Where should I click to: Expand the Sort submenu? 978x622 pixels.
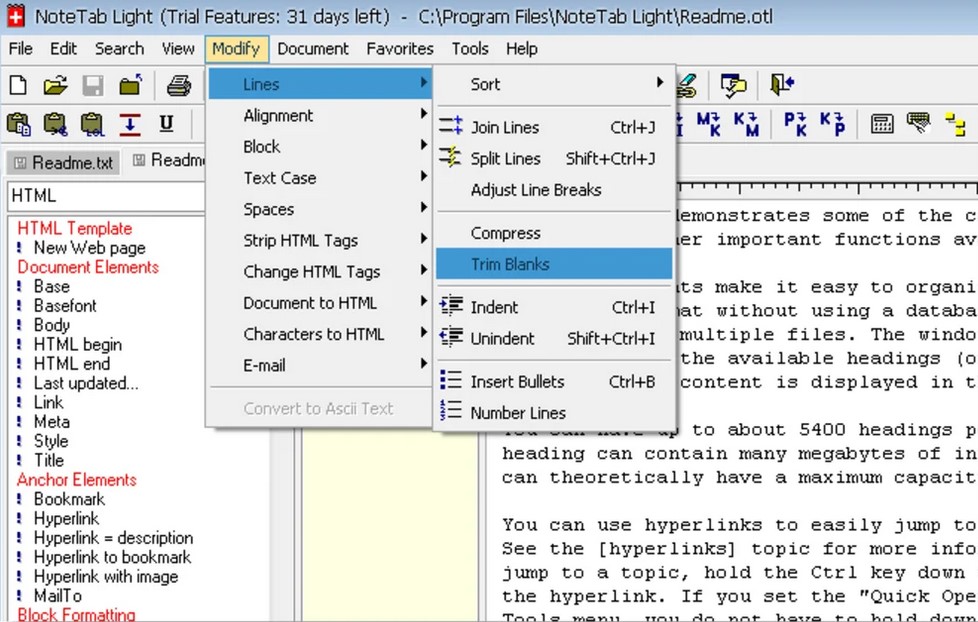554,84
